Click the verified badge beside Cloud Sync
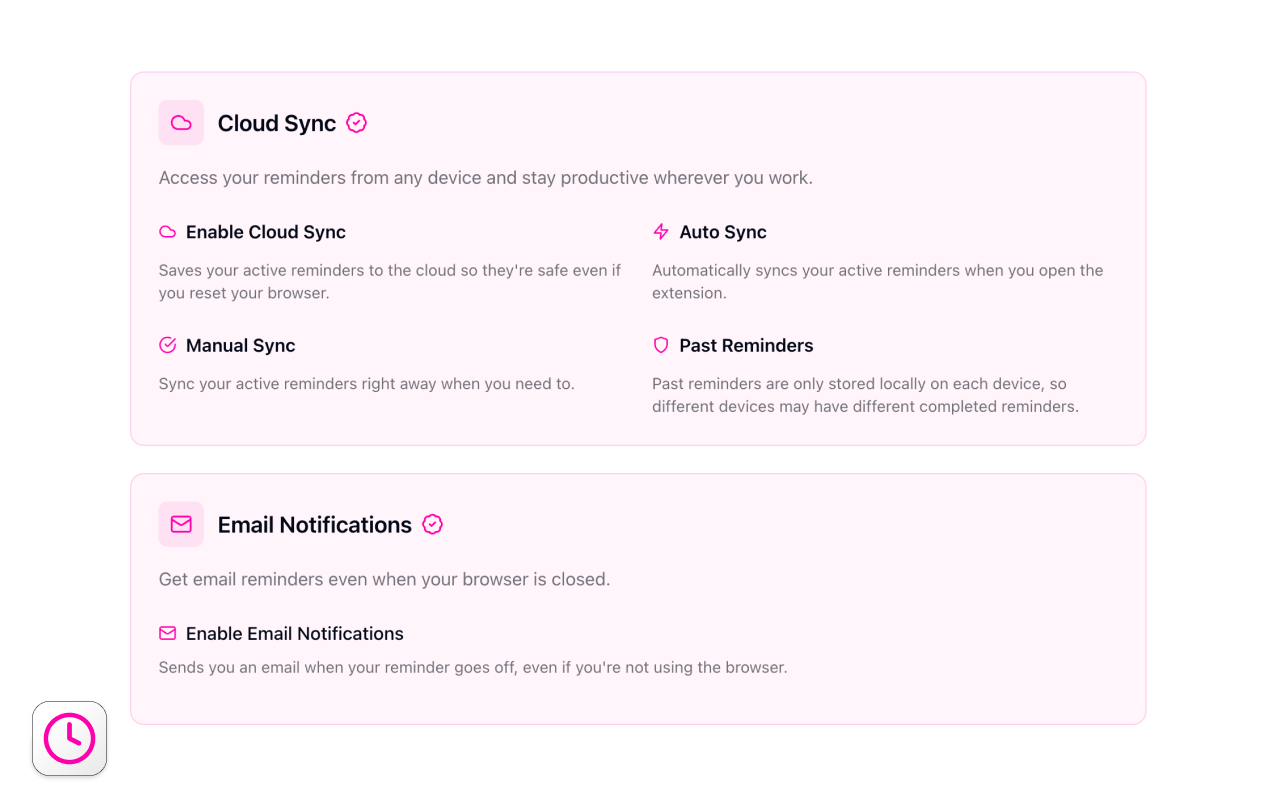 point(357,122)
